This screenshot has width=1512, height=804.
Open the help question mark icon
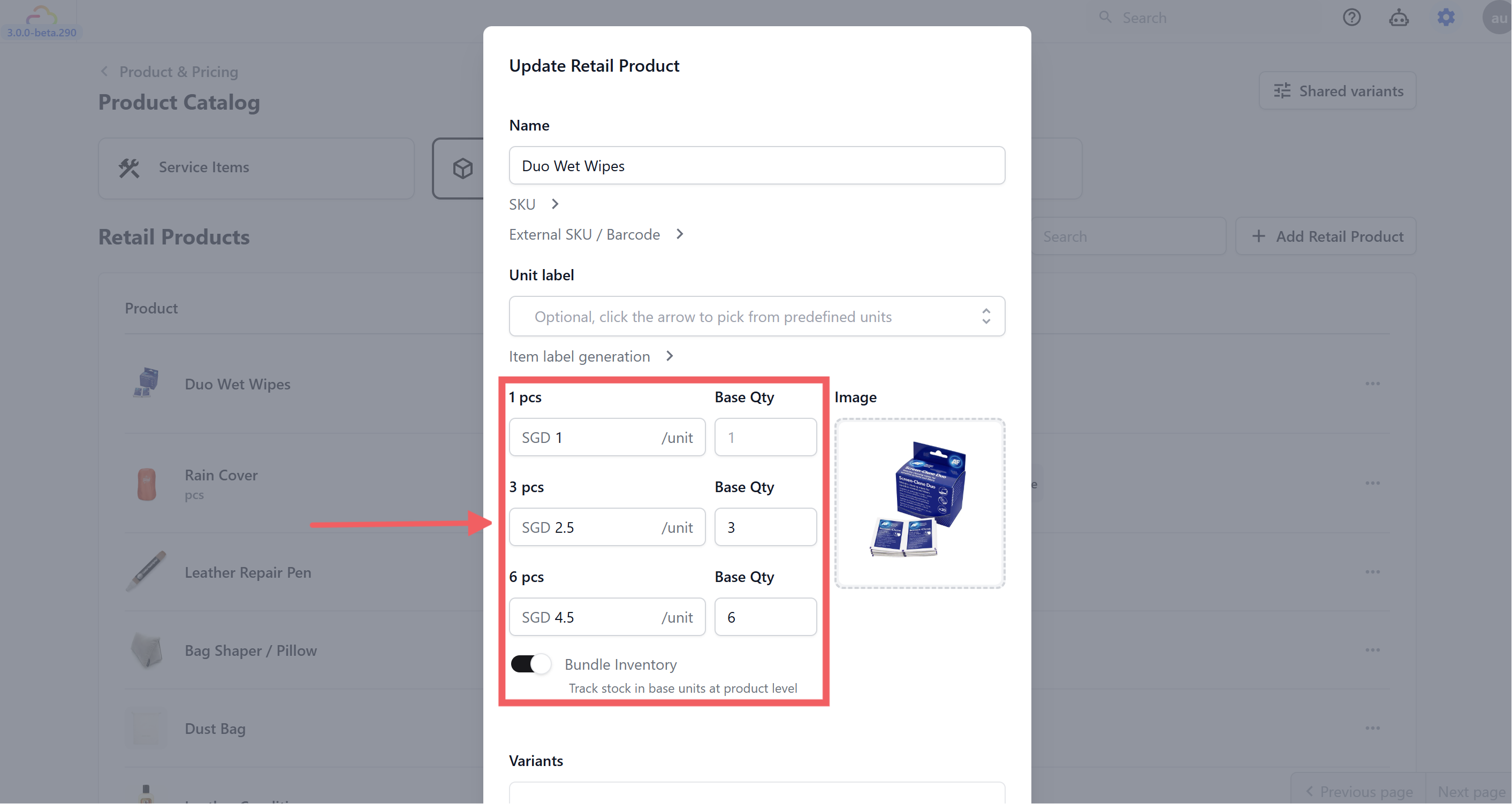pos(1351,18)
